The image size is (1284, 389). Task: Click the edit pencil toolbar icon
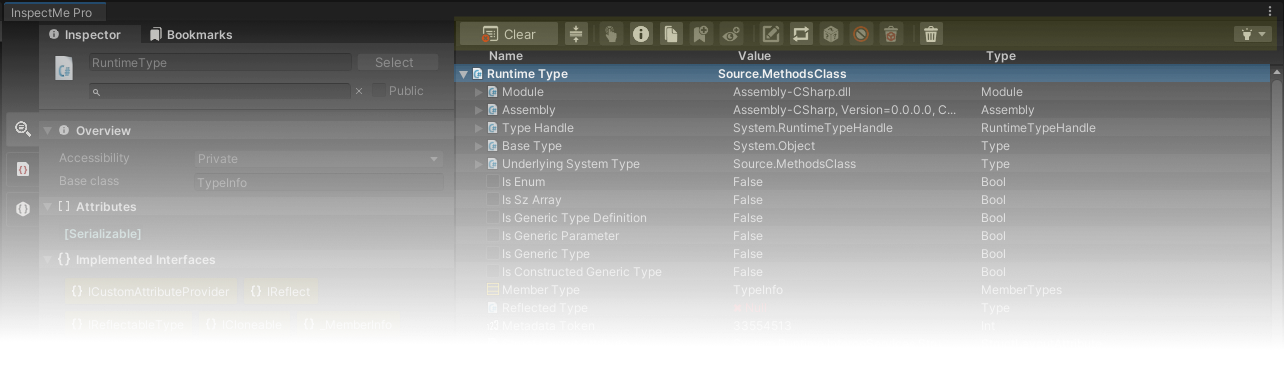click(x=771, y=34)
